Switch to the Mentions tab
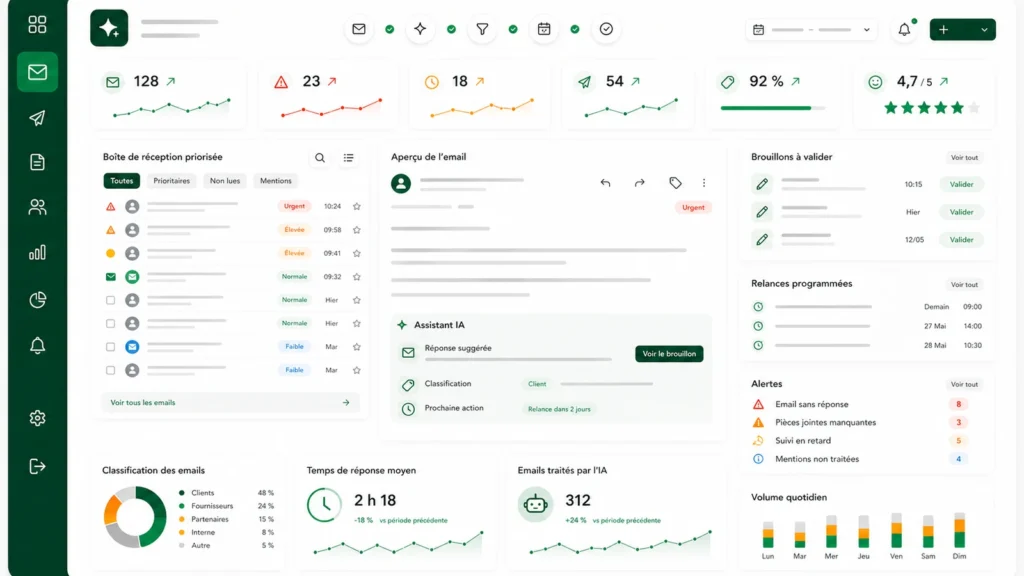Screen dimensions: 1024x576 click(276, 181)
